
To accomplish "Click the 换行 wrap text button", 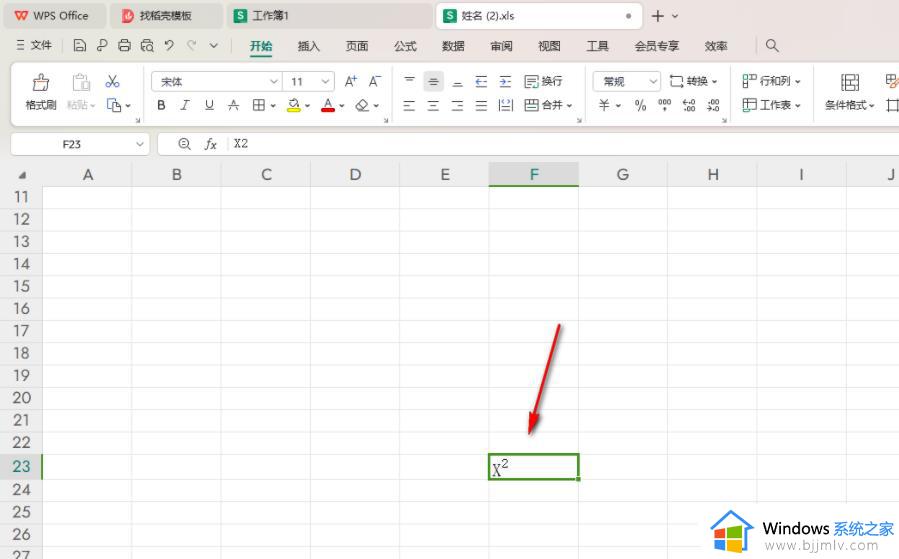I will pyautogui.click(x=543, y=81).
